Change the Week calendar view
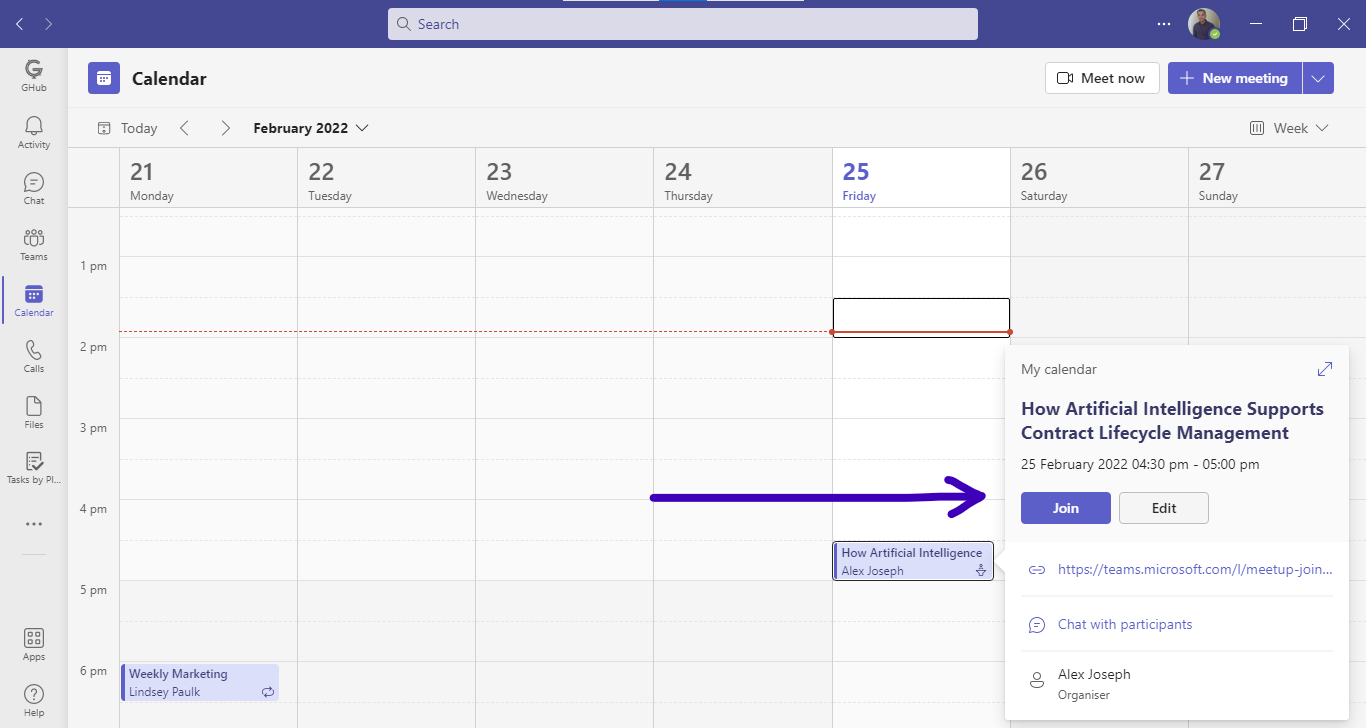 (1289, 128)
